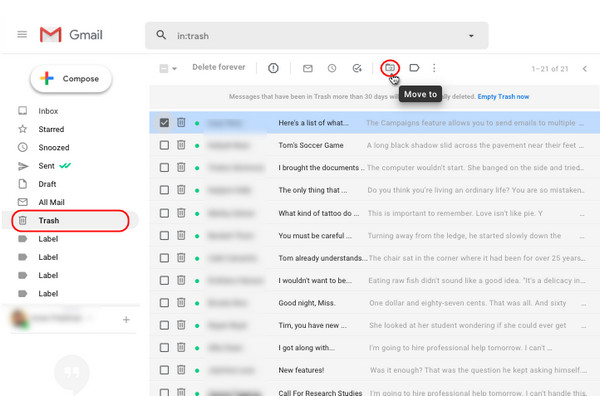This screenshot has width=600, height=396.
Task: Click trash icon on Tom's Soccer Game row
Action: click(x=181, y=145)
